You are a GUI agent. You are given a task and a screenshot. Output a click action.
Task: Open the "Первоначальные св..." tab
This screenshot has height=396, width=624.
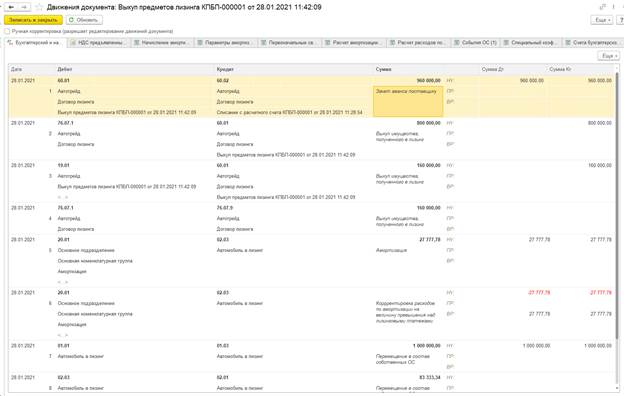tap(290, 42)
